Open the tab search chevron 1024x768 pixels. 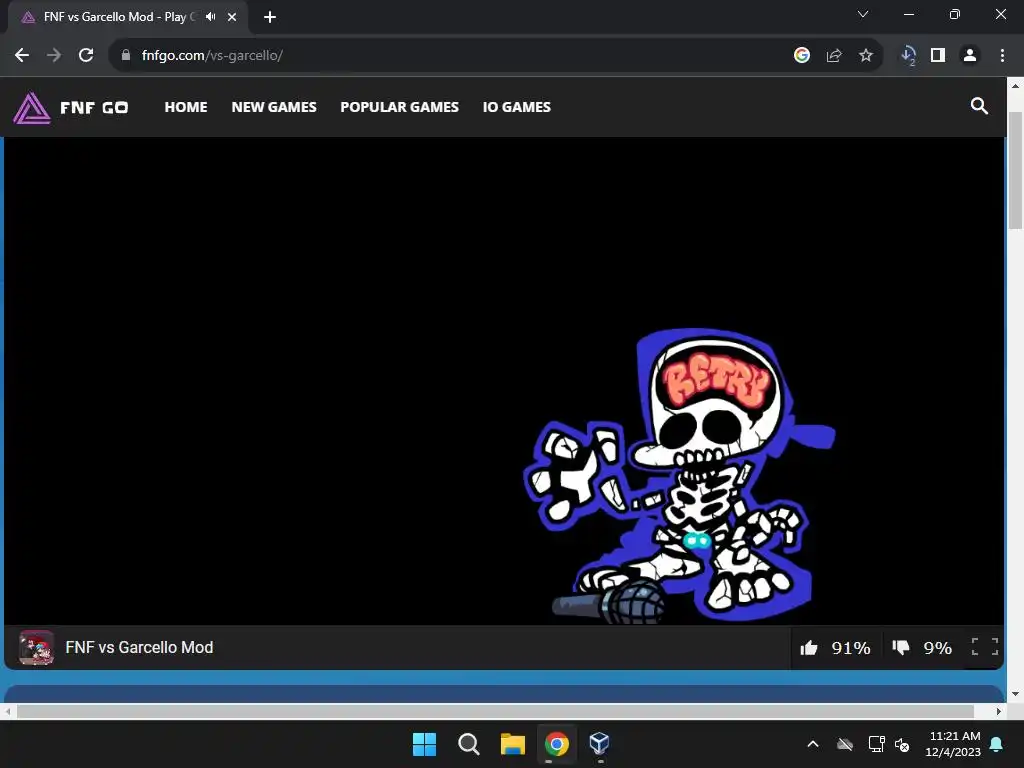[x=863, y=14]
